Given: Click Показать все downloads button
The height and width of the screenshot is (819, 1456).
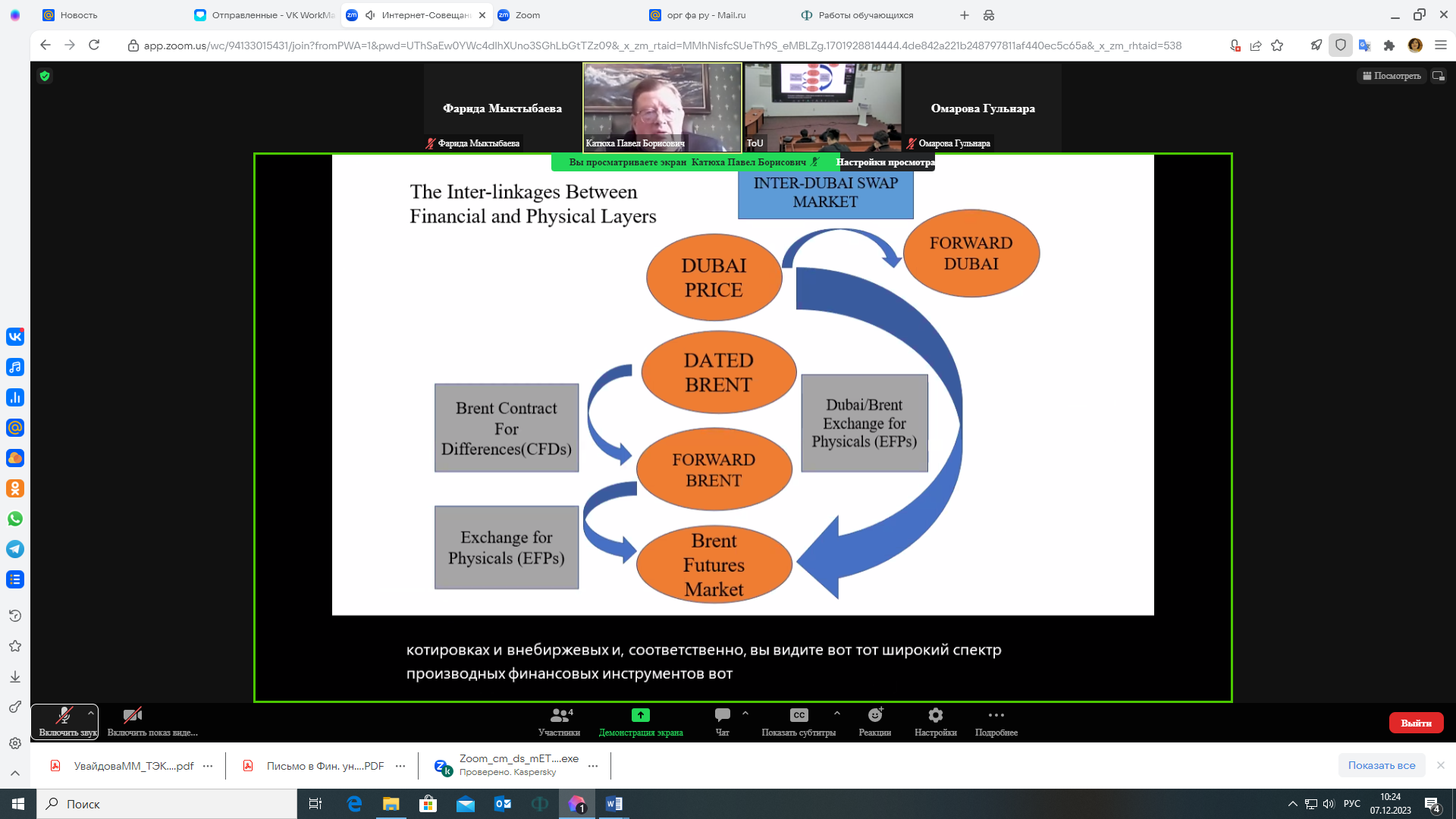Looking at the screenshot, I should (1381, 765).
